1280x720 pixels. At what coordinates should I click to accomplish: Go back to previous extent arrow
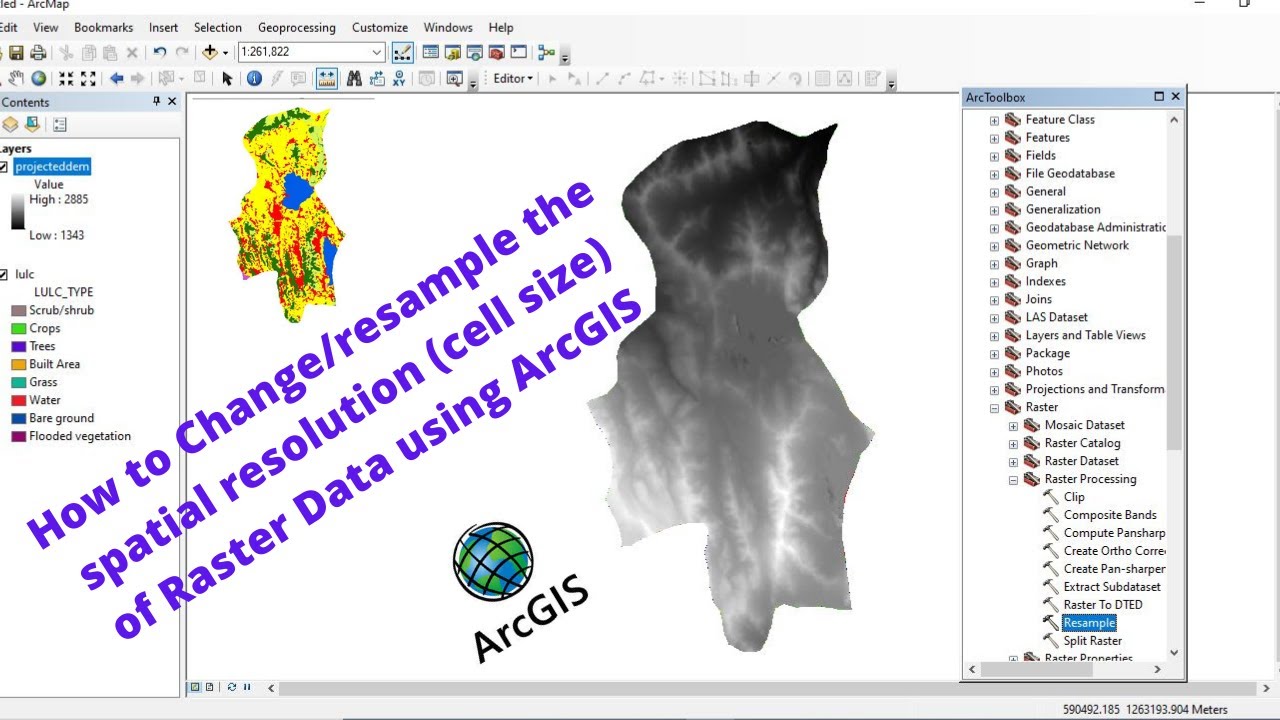[x=116, y=78]
